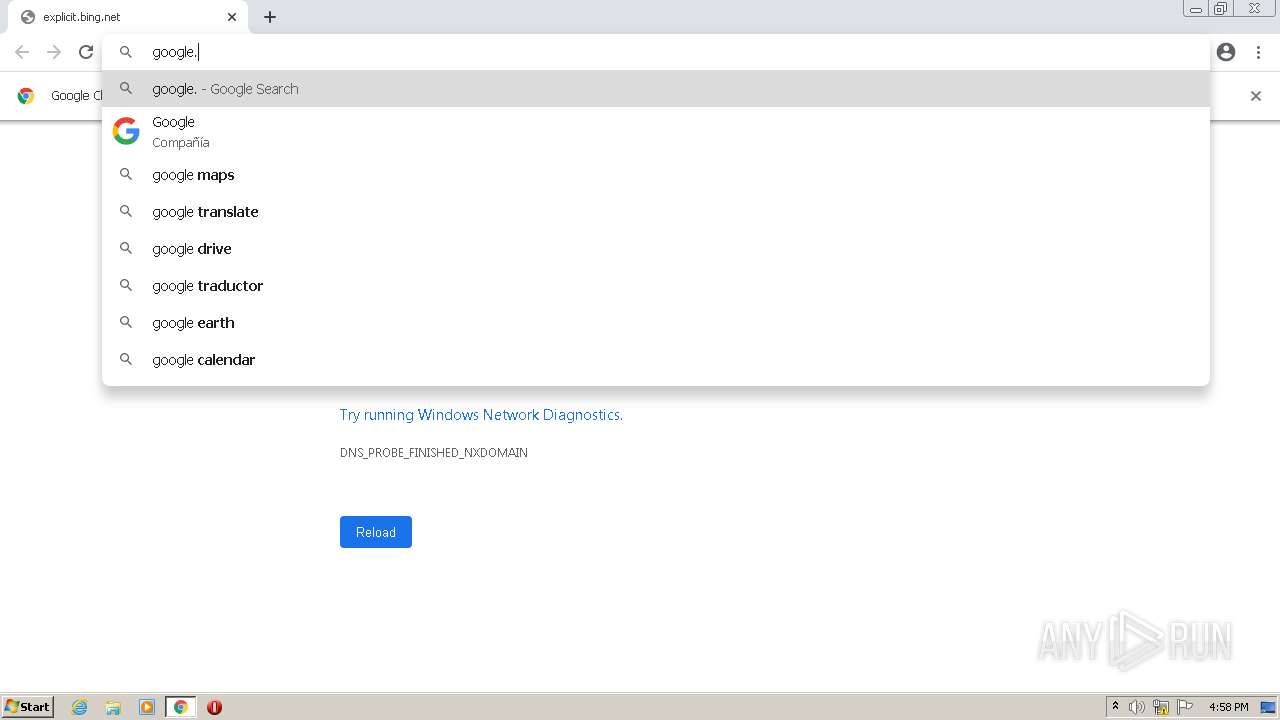Click the blue Reload button

point(376,532)
